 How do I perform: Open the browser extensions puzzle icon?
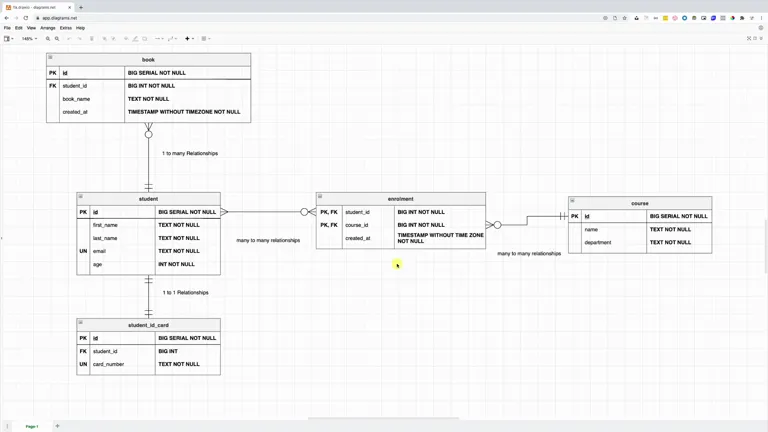742,18
